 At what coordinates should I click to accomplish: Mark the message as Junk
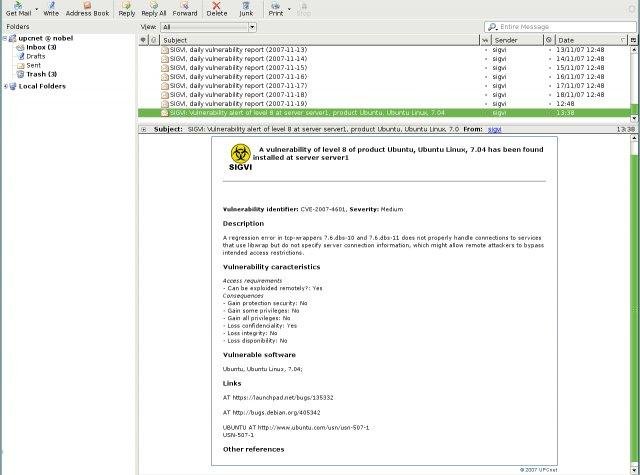coord(246,9)
